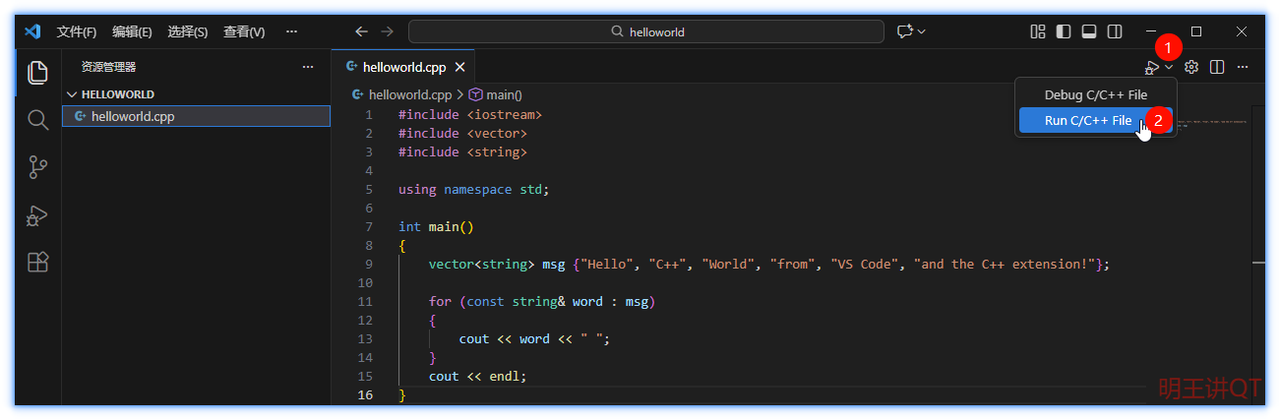Viewport: 1280px width, 420px height.
Task: Open the Source Control view
Action: pos(38,167)
